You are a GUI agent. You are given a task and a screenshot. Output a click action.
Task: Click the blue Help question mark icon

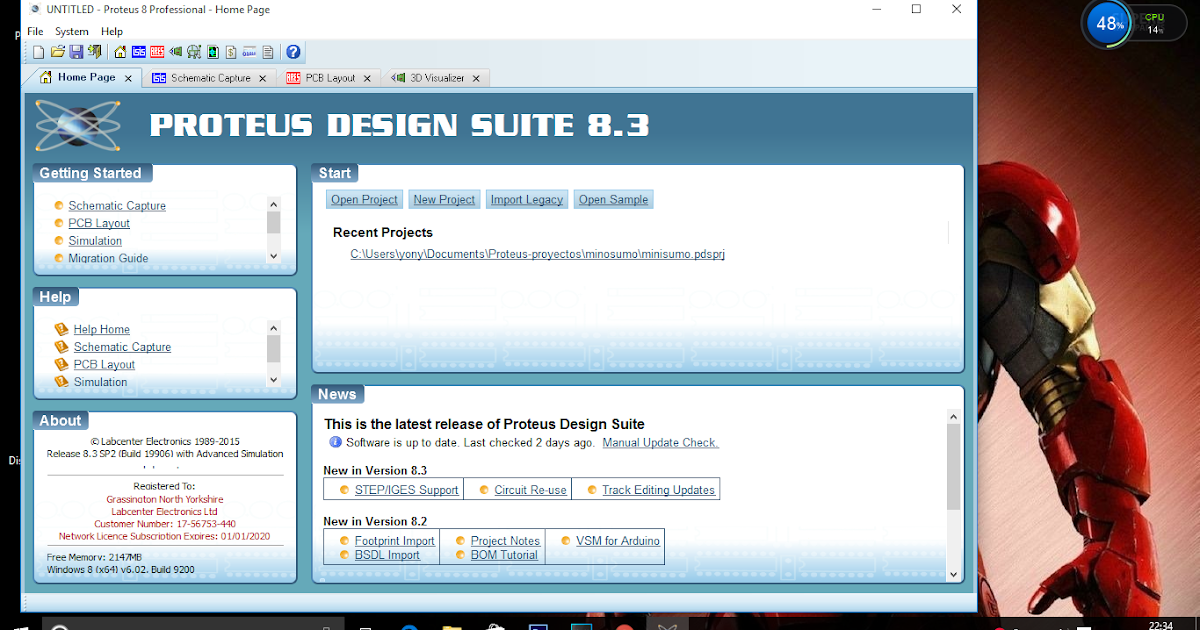click(293, 52)
